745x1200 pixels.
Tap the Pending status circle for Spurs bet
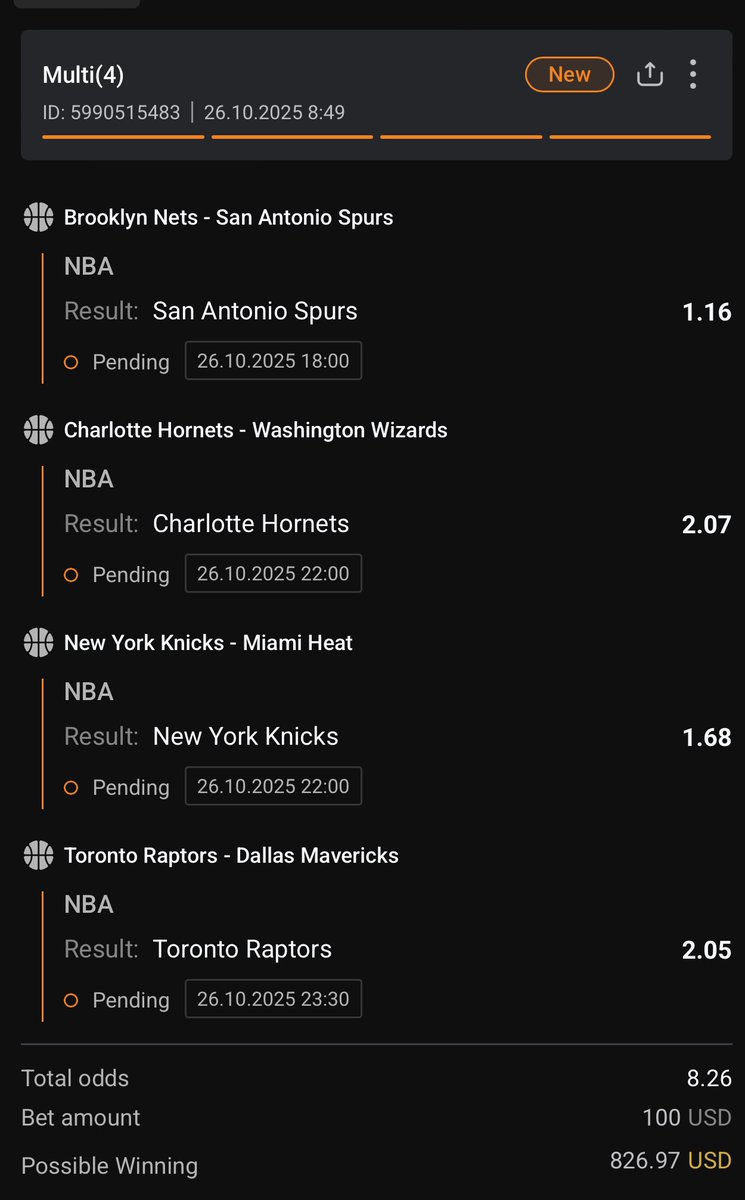[x=71, y=362]
